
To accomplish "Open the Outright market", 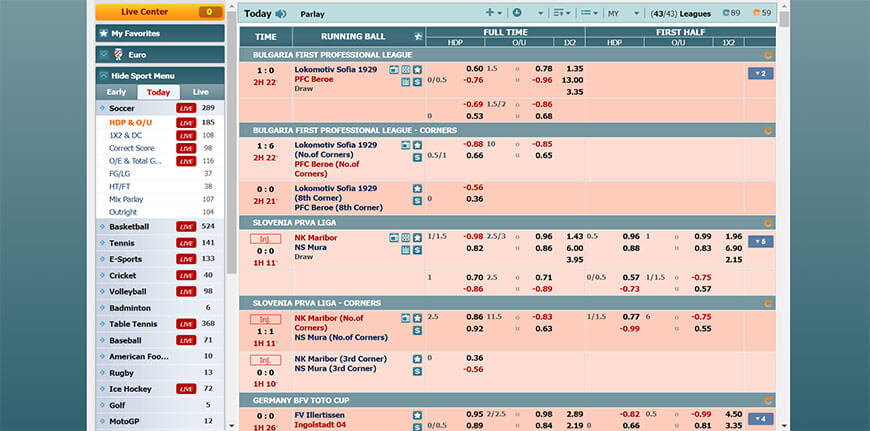I will 123,212.
